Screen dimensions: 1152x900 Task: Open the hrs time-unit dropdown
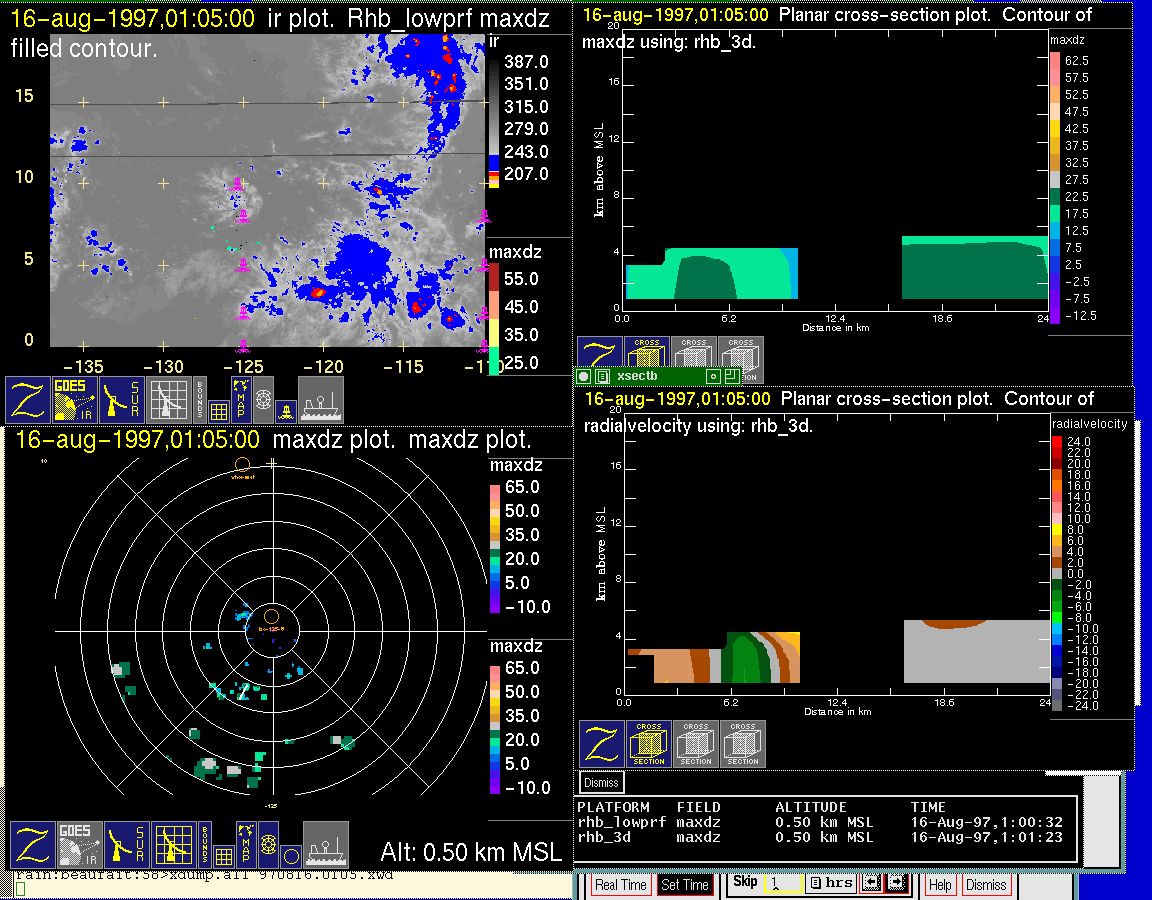832,883
